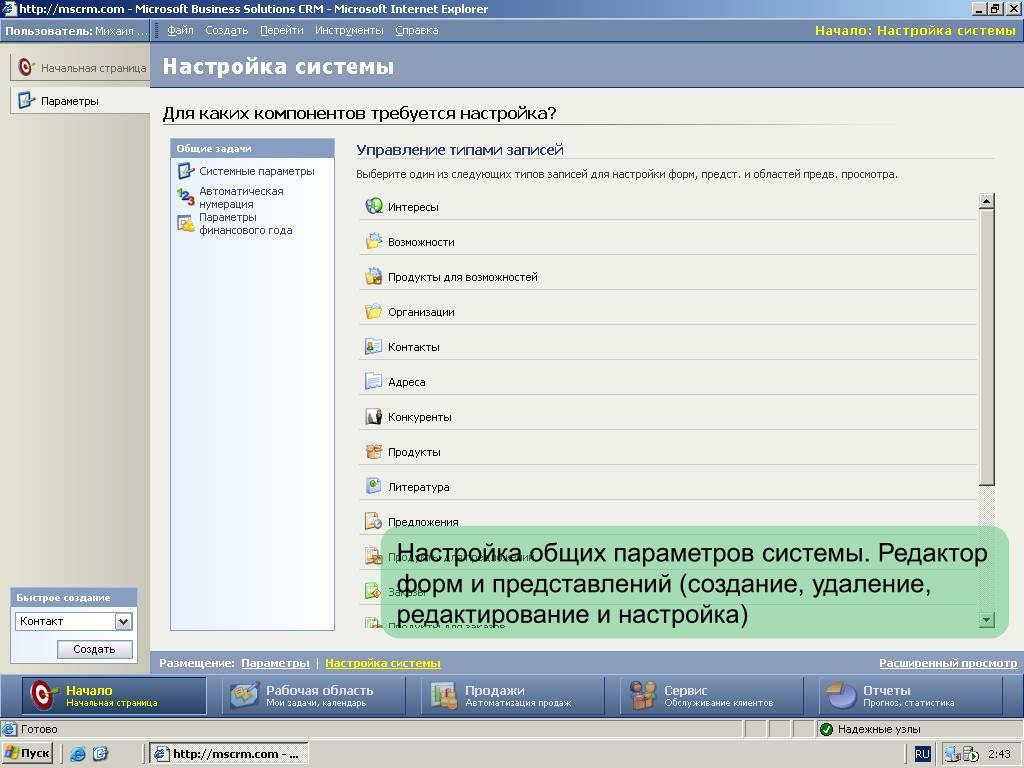This screenshot has height=768, width=1024.
Task: Click the Контакты record type icon
Action: pos(374,347)
